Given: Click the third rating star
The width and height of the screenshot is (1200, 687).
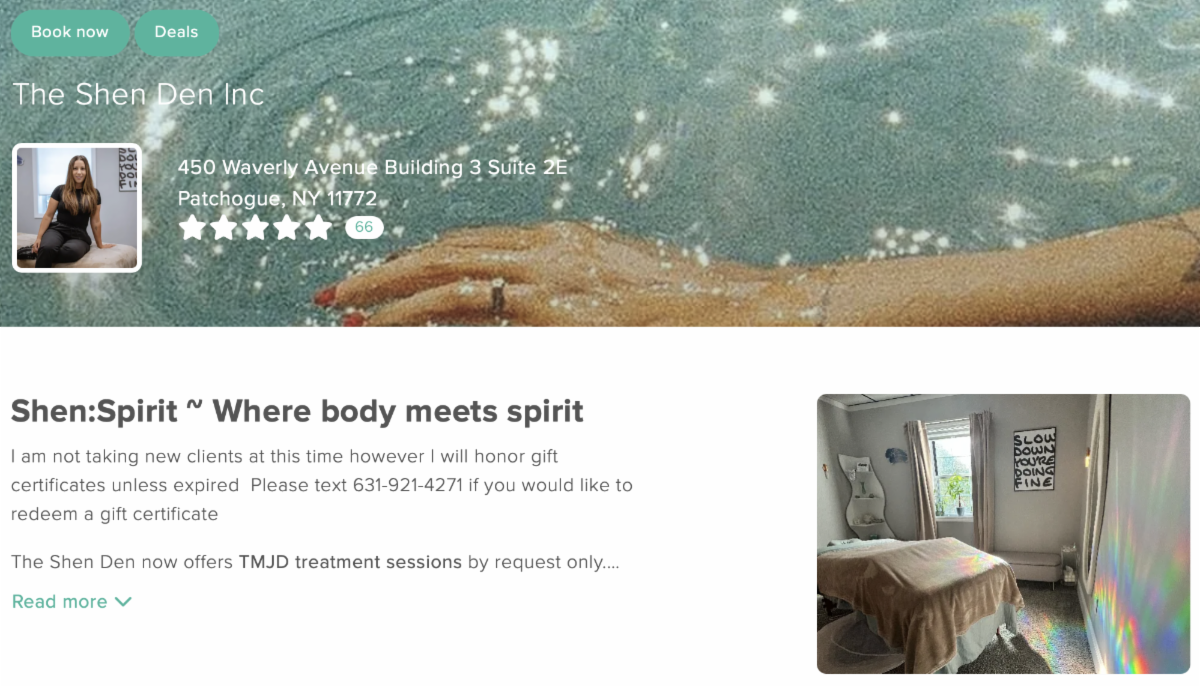Looking at the screenshot, I should [255, 228].
